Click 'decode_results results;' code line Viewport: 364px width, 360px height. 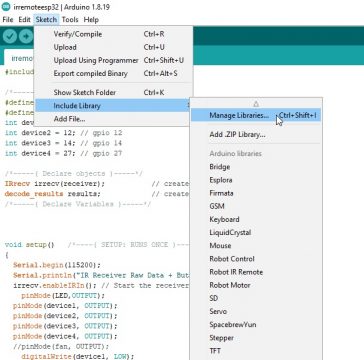tap(52, 194)
